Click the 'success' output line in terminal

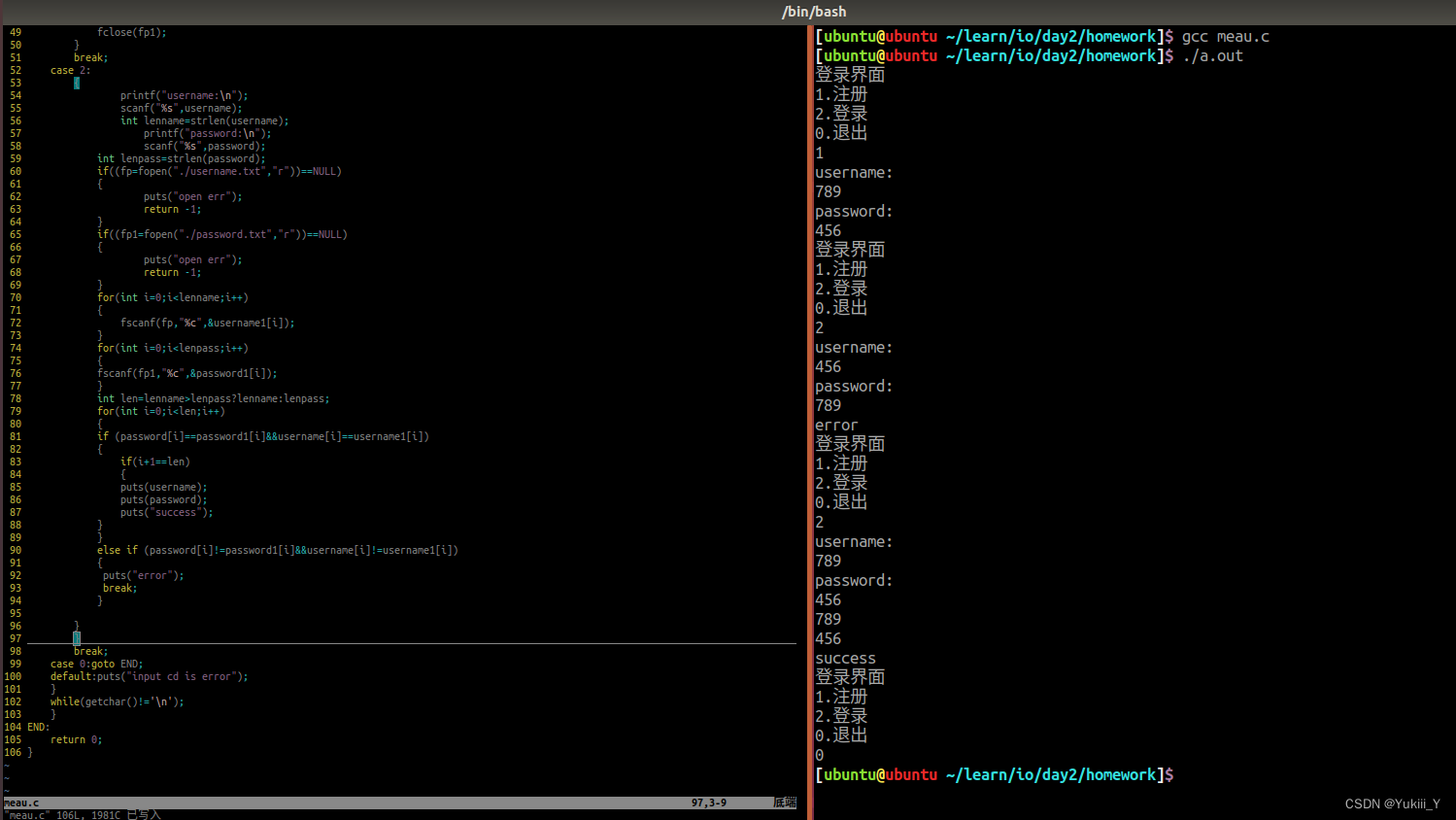(845, 659)
